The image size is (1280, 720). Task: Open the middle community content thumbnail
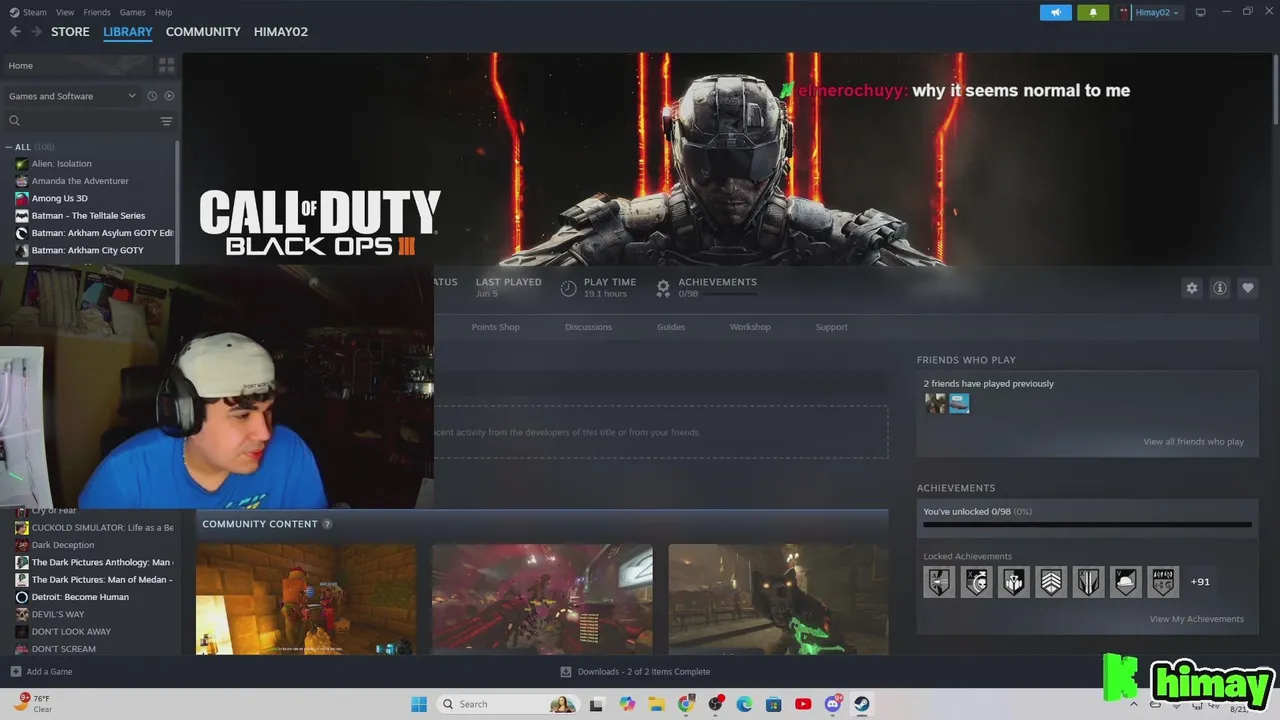542,599
